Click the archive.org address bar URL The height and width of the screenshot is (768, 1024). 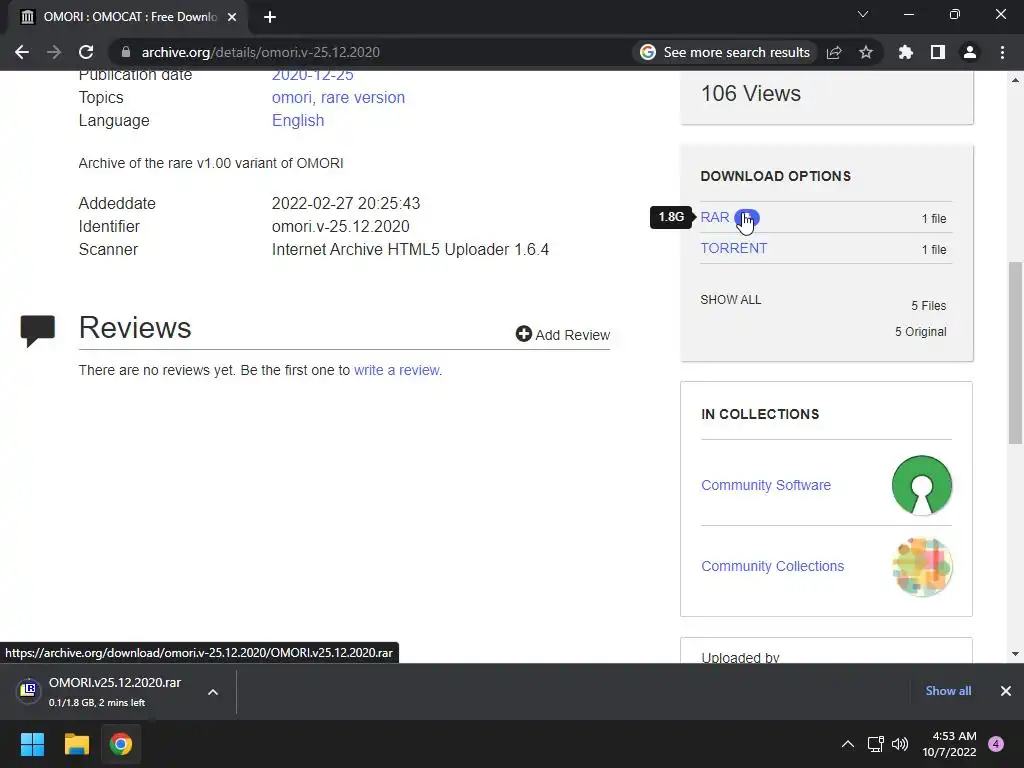click(x=261, y=52)
